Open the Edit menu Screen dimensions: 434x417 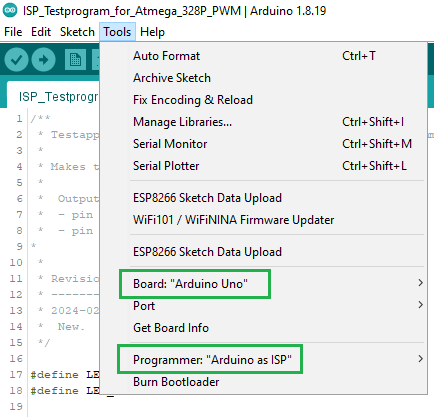tap(41, 32)
